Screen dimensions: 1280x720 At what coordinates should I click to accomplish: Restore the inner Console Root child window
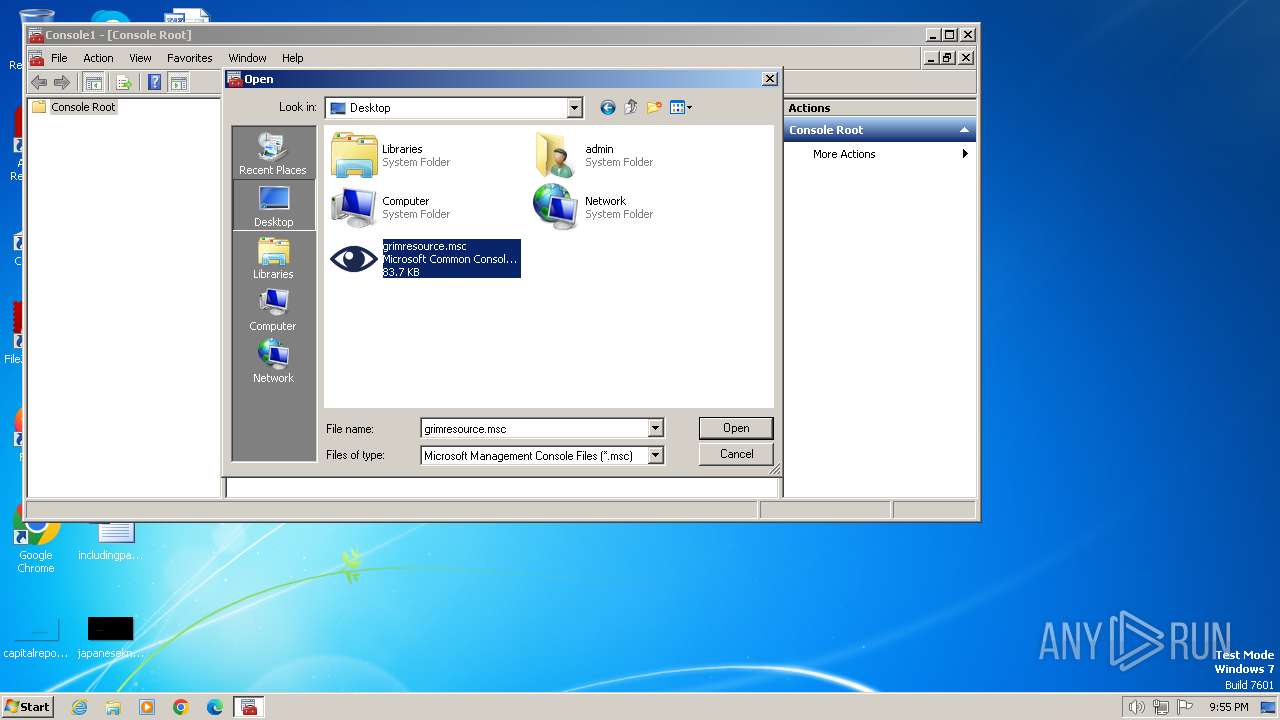pyautogui.click(x=948, y=58)
